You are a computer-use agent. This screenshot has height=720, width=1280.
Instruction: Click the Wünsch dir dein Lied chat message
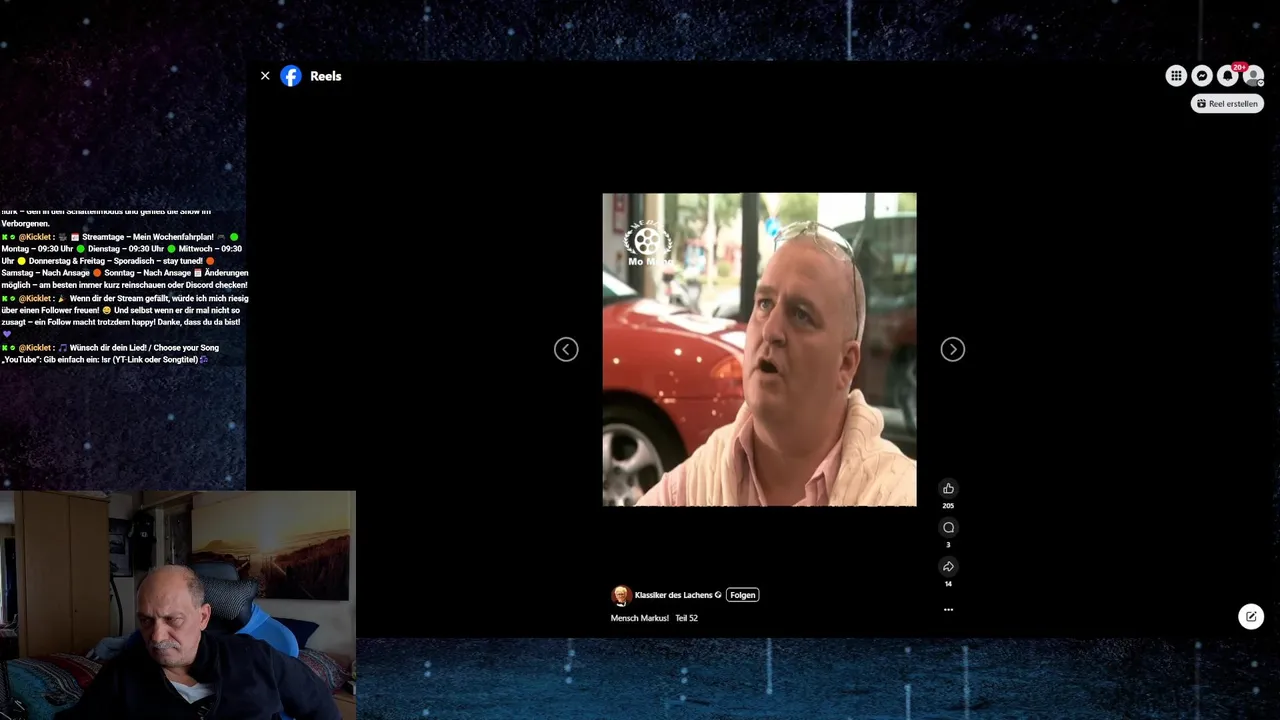point(110,353)
